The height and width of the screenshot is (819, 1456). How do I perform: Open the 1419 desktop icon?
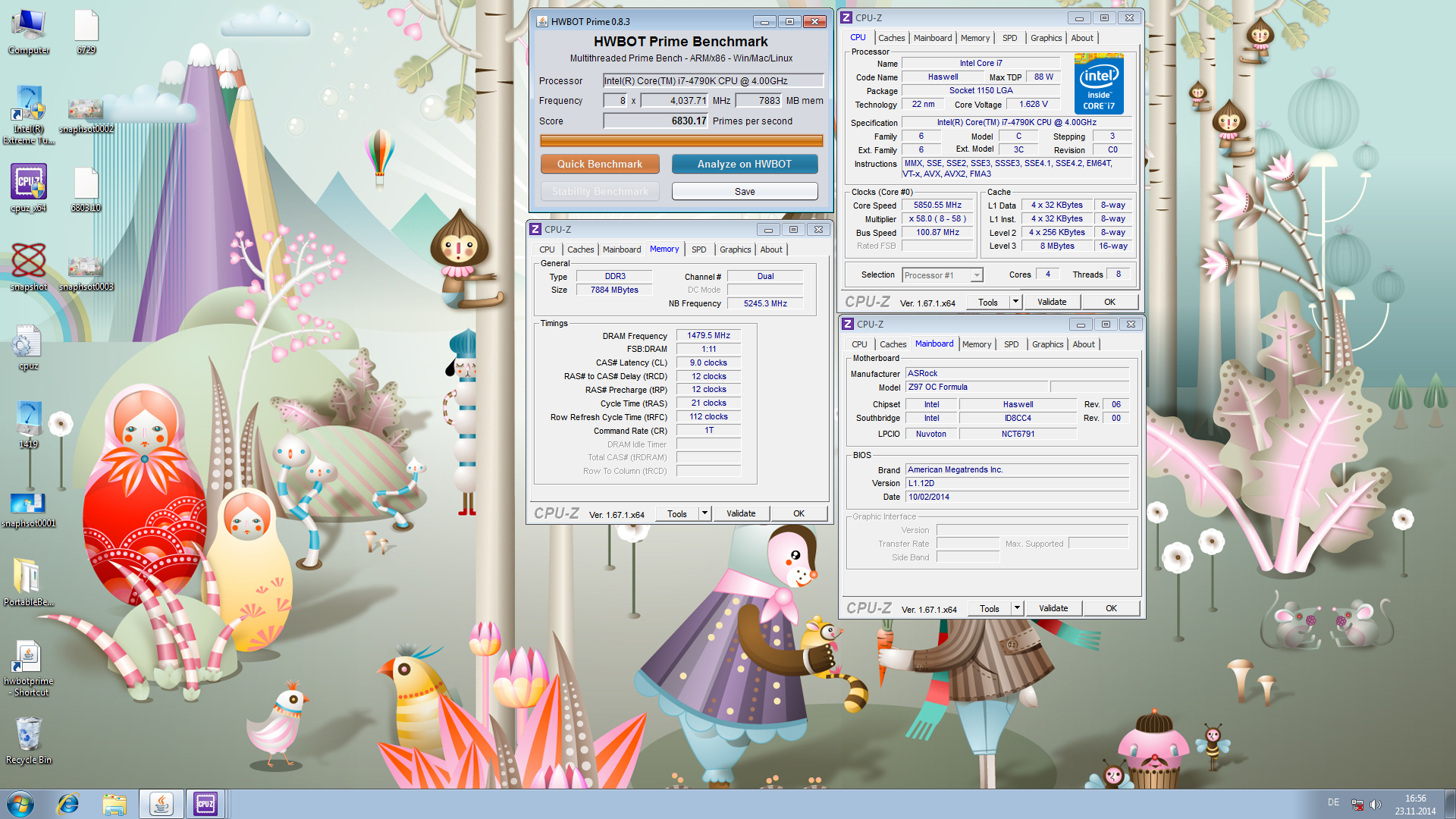(29, 425)
